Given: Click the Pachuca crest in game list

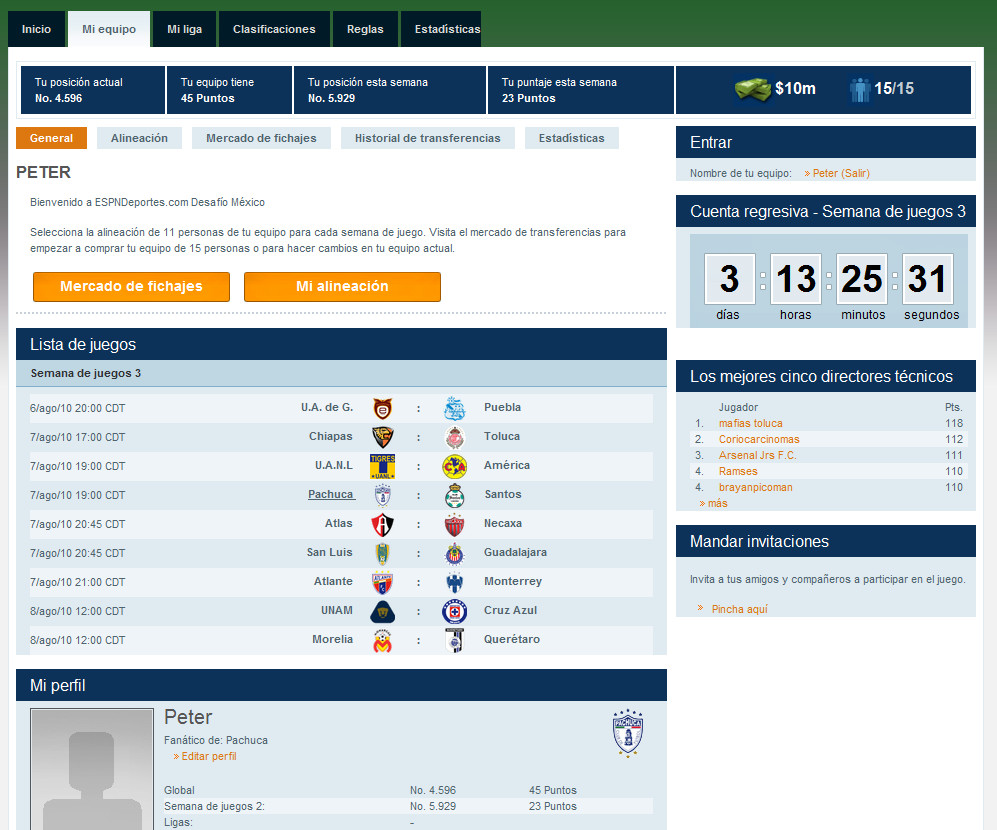Looking at the screenshot, I should tap(382, 495).
